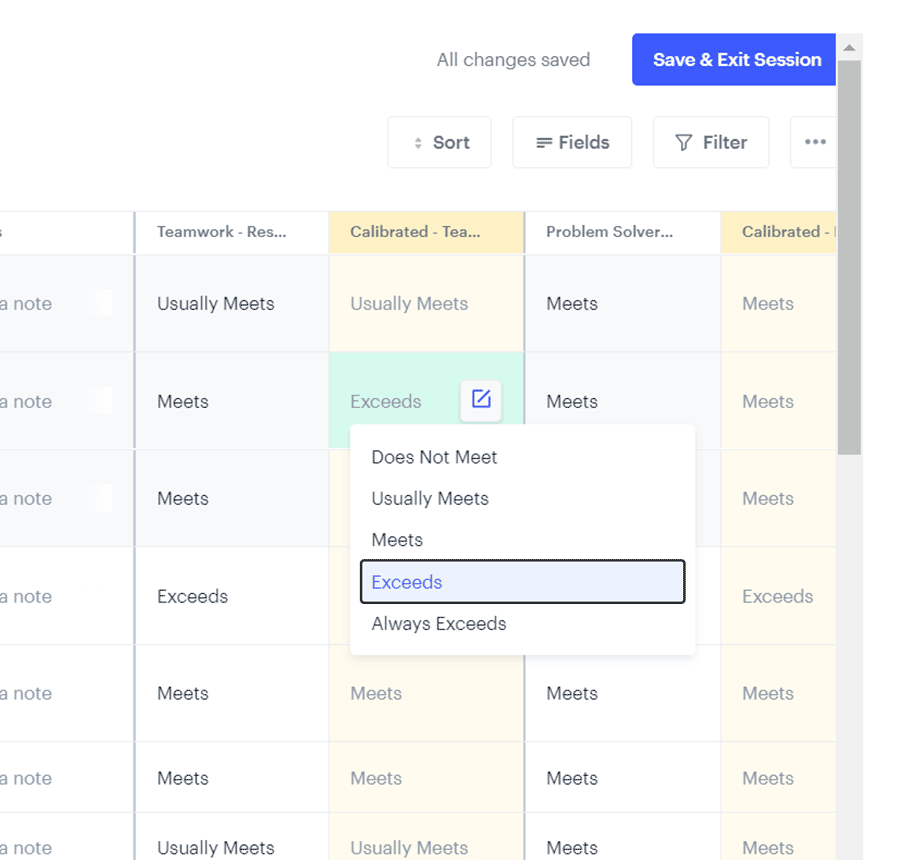Click the edit pencil icon in the Exceeds cell
Screen dimensions: 900x860
click(x=480, y=399)
